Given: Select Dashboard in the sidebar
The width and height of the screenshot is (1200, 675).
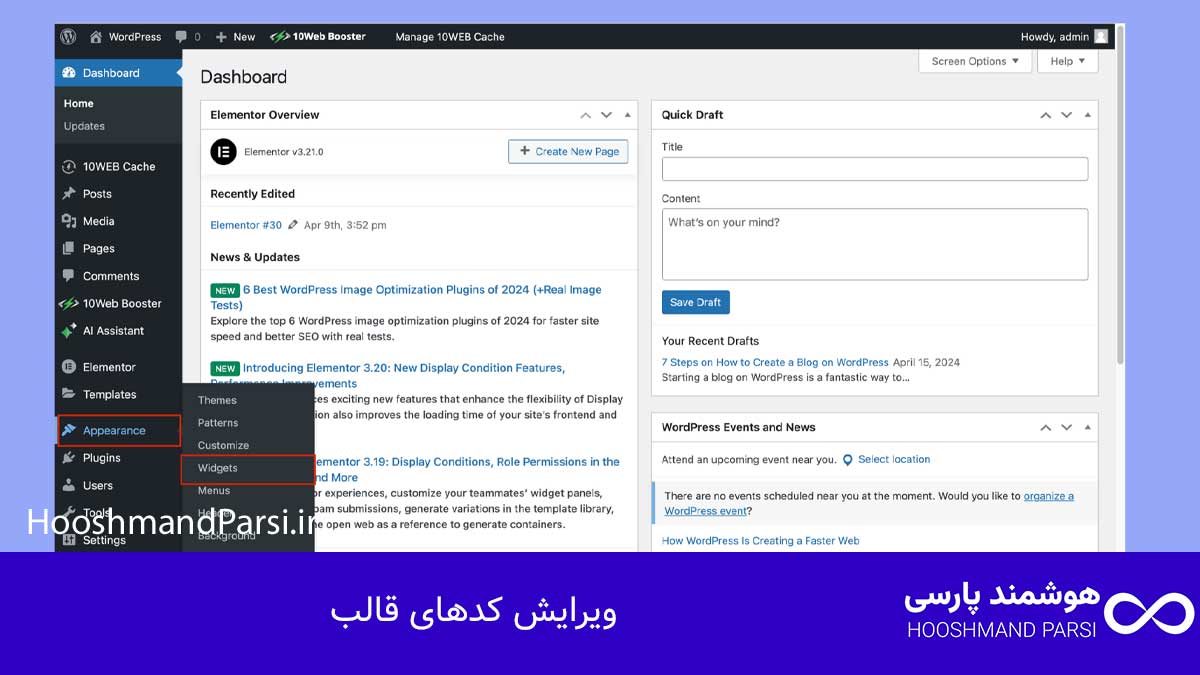Looking at the screenshot, I should click(x=118, y=73).
